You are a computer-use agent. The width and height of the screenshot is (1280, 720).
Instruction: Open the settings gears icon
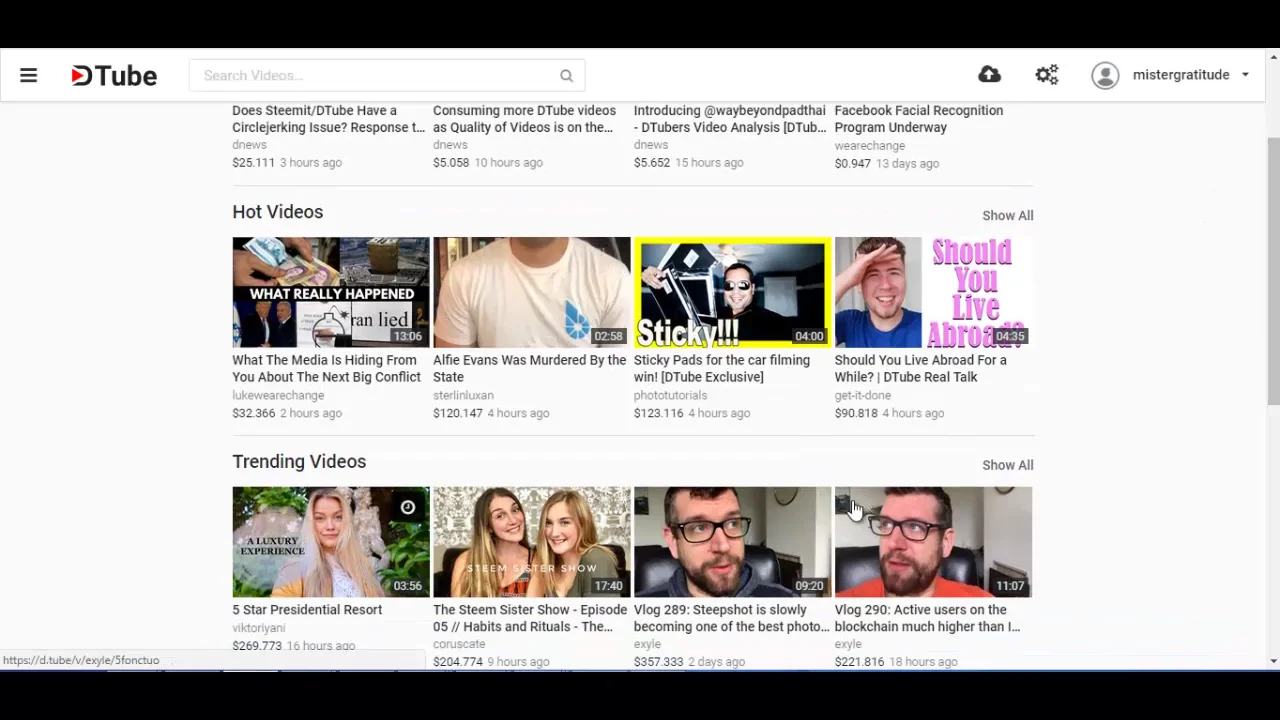click(x=1047, y=75)
